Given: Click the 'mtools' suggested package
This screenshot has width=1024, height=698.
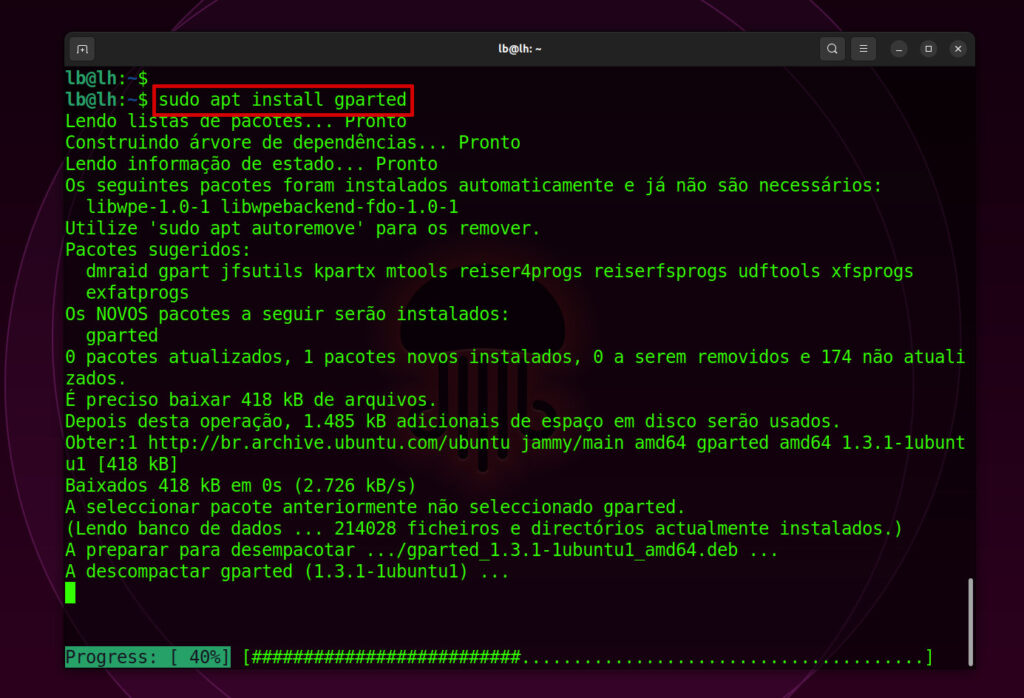Looking at the screenshot, I should [417, 272].
